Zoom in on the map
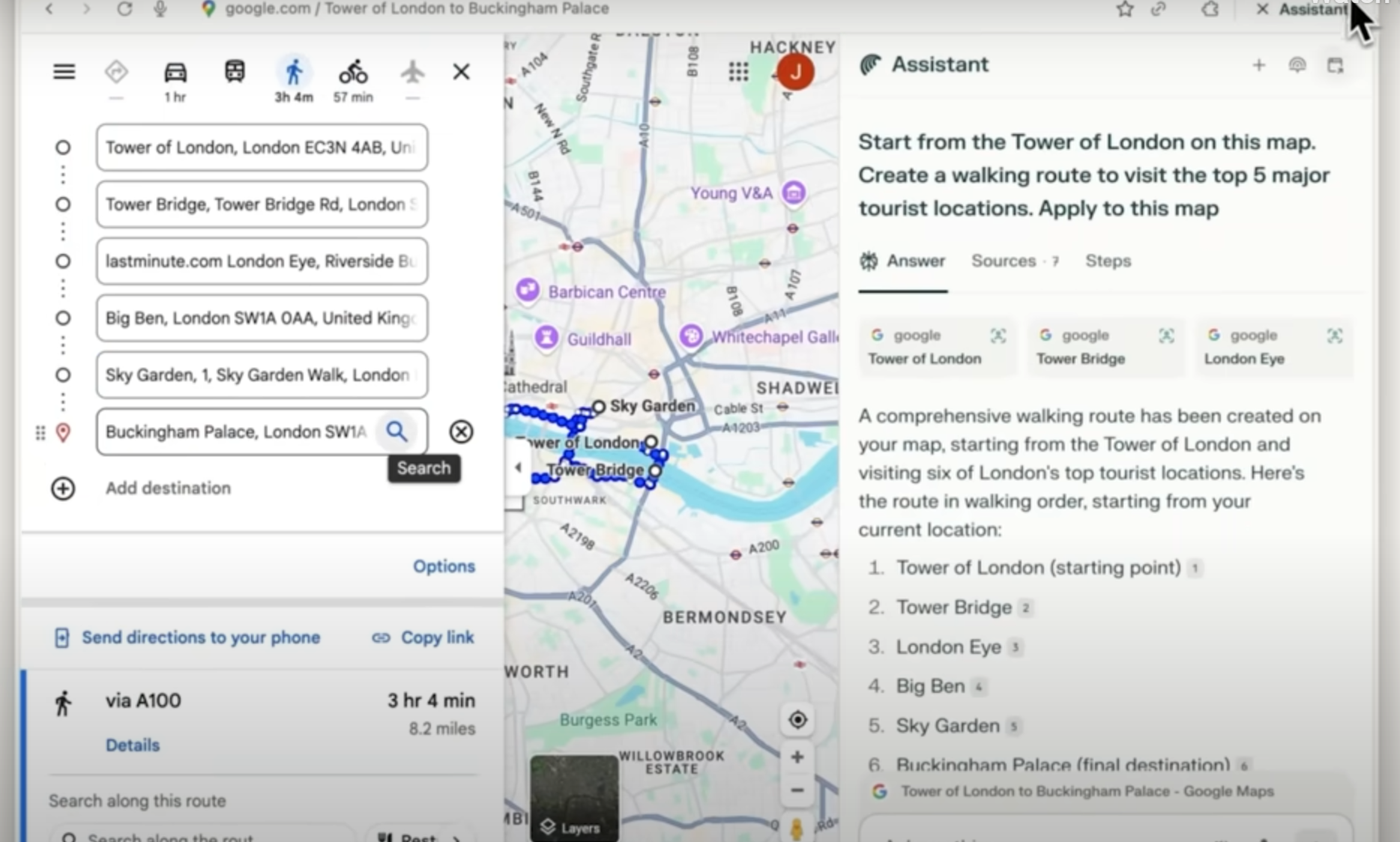 (x=797, y=757)
